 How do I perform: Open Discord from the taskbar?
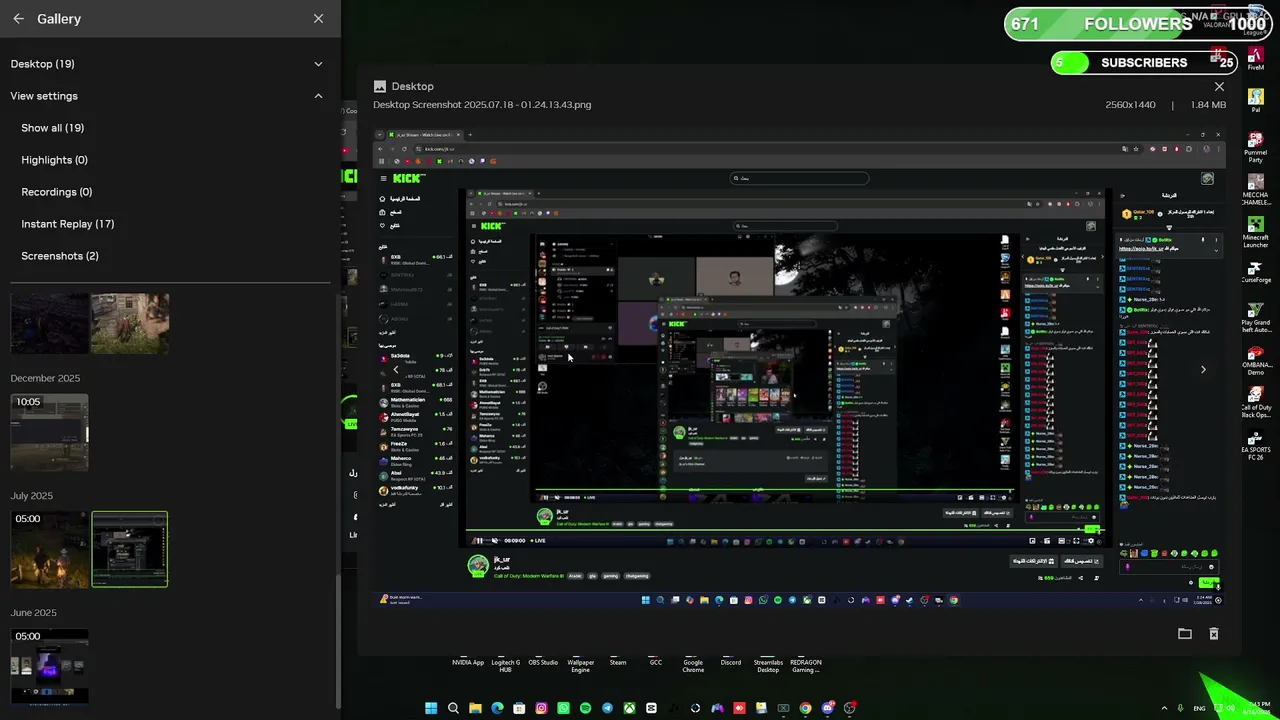pos(827,708)
